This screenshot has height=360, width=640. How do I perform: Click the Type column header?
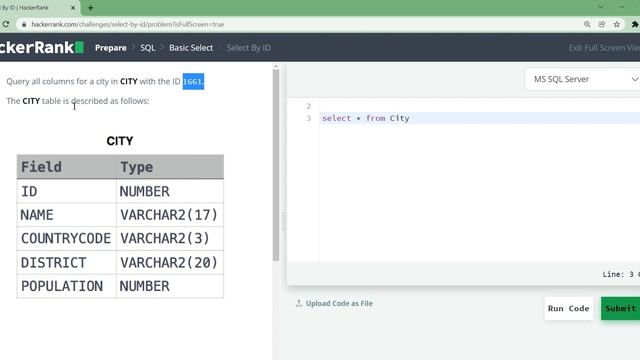(x=170, y=167)
